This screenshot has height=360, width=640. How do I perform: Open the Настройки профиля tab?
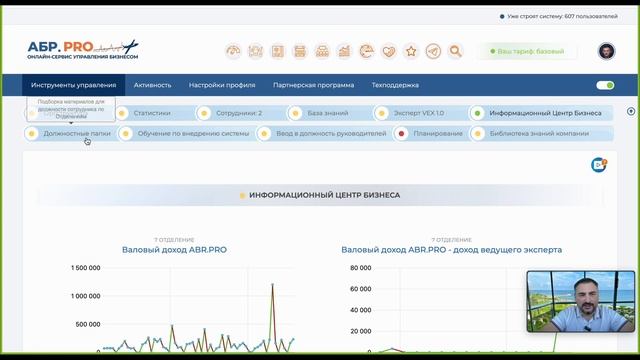click(222, 85)
